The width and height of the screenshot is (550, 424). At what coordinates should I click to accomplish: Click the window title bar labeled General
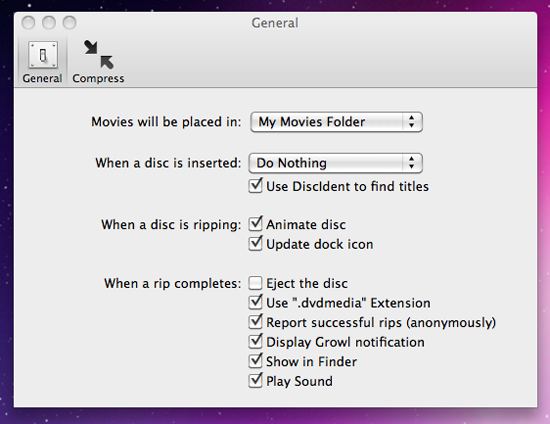coord(275,23)
